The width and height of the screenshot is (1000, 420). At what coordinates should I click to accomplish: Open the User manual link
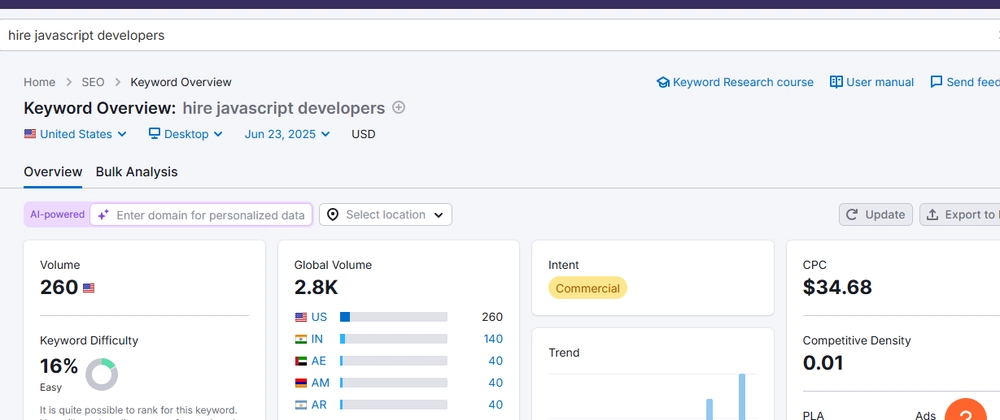(872, 82)
